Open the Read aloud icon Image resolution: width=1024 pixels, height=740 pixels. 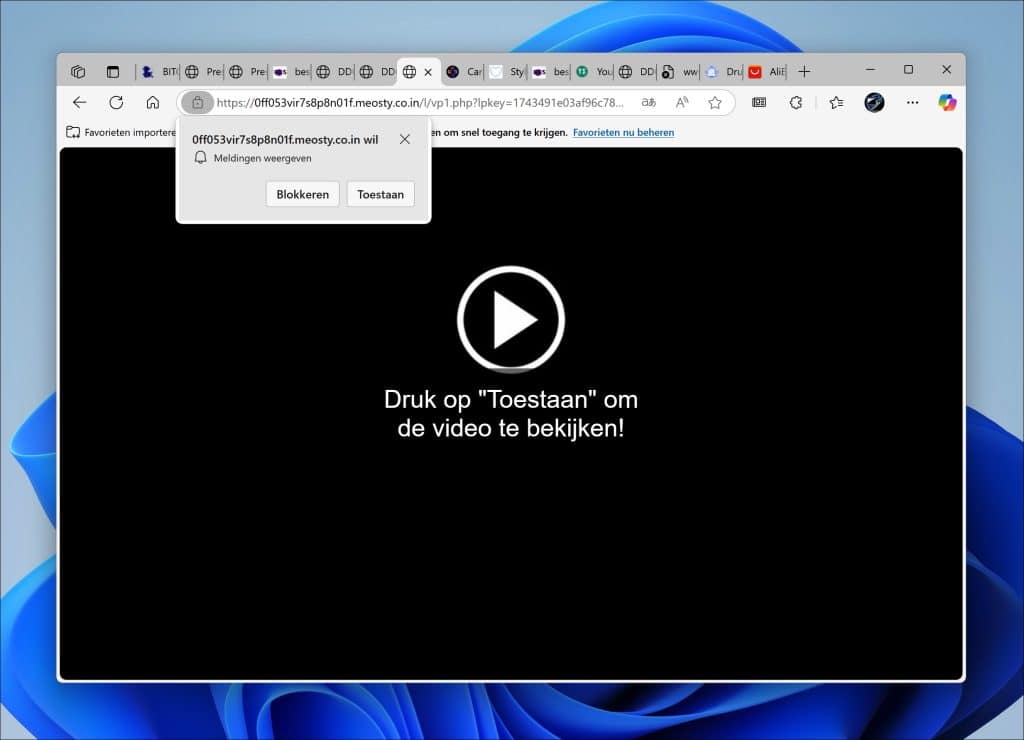click(x=682, y=102)
